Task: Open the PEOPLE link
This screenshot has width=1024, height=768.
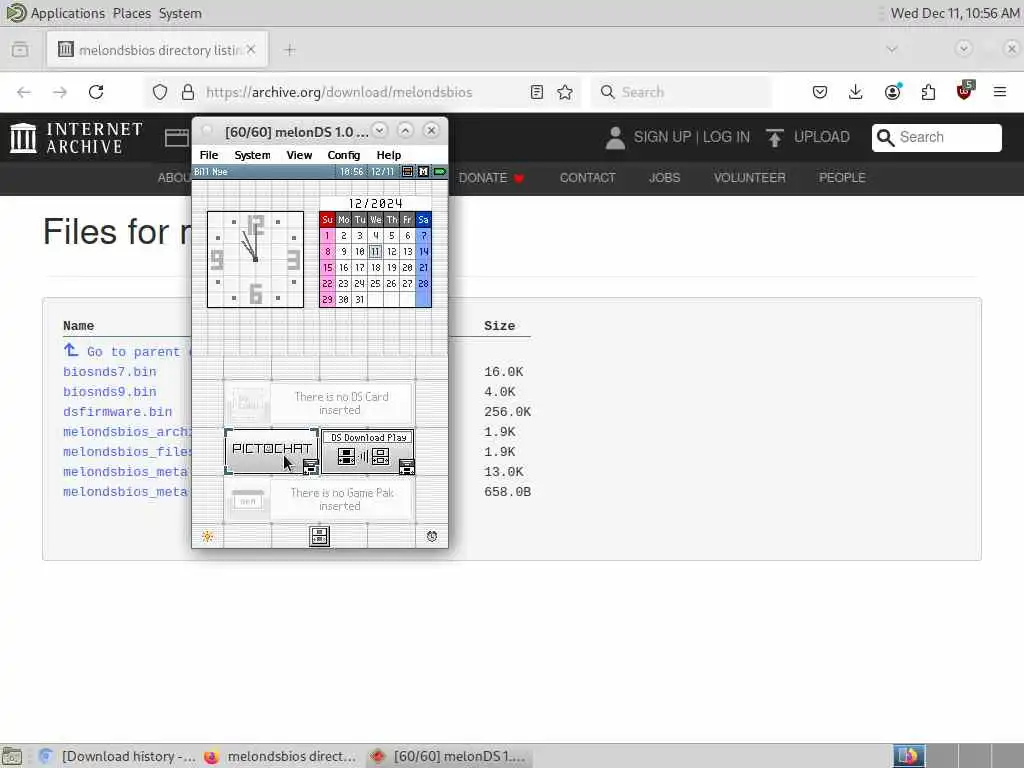Action: pyautogui.click(x=842, y=178)
